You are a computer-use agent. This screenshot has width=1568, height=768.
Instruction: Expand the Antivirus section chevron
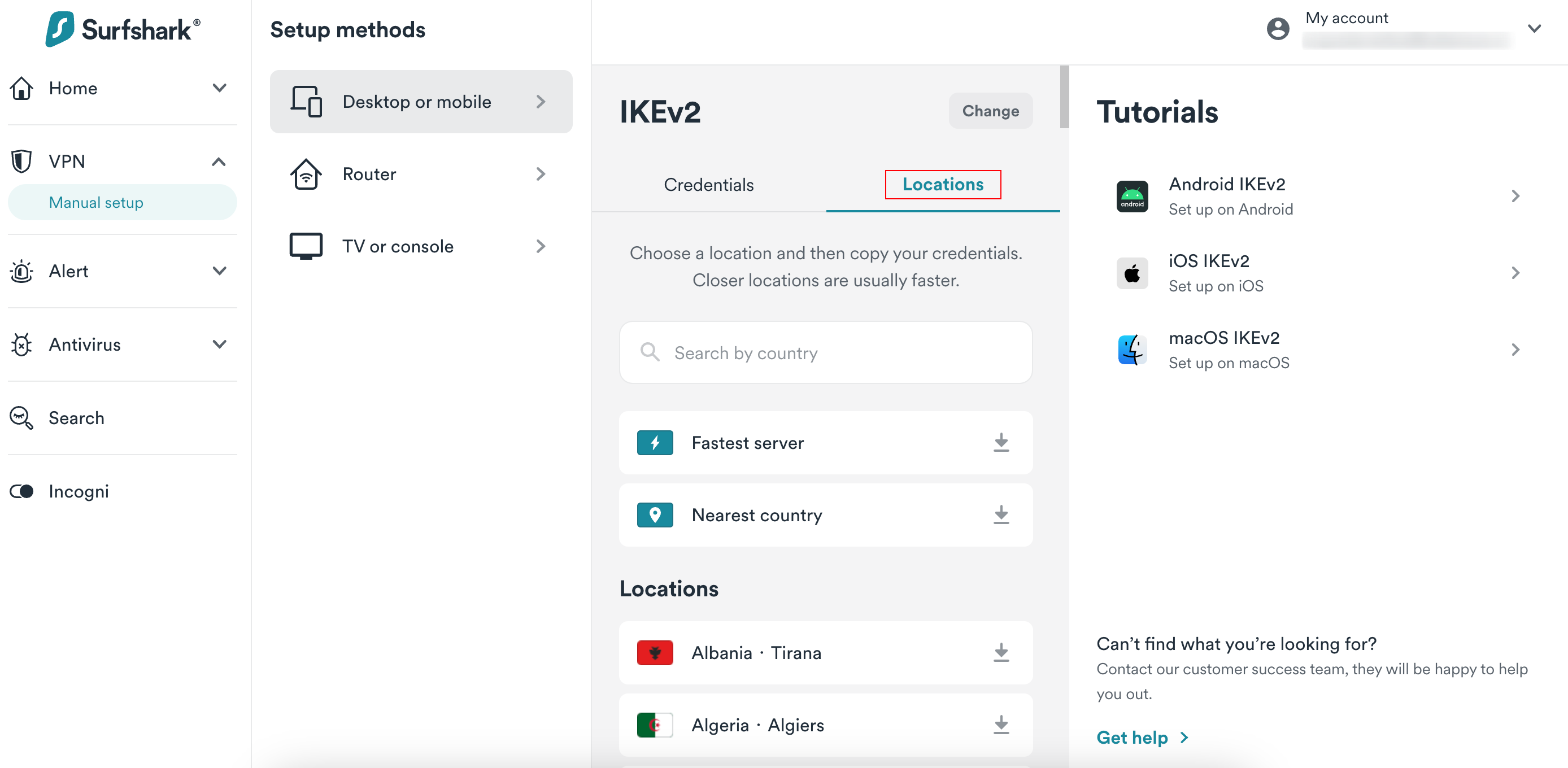point(219,344)
